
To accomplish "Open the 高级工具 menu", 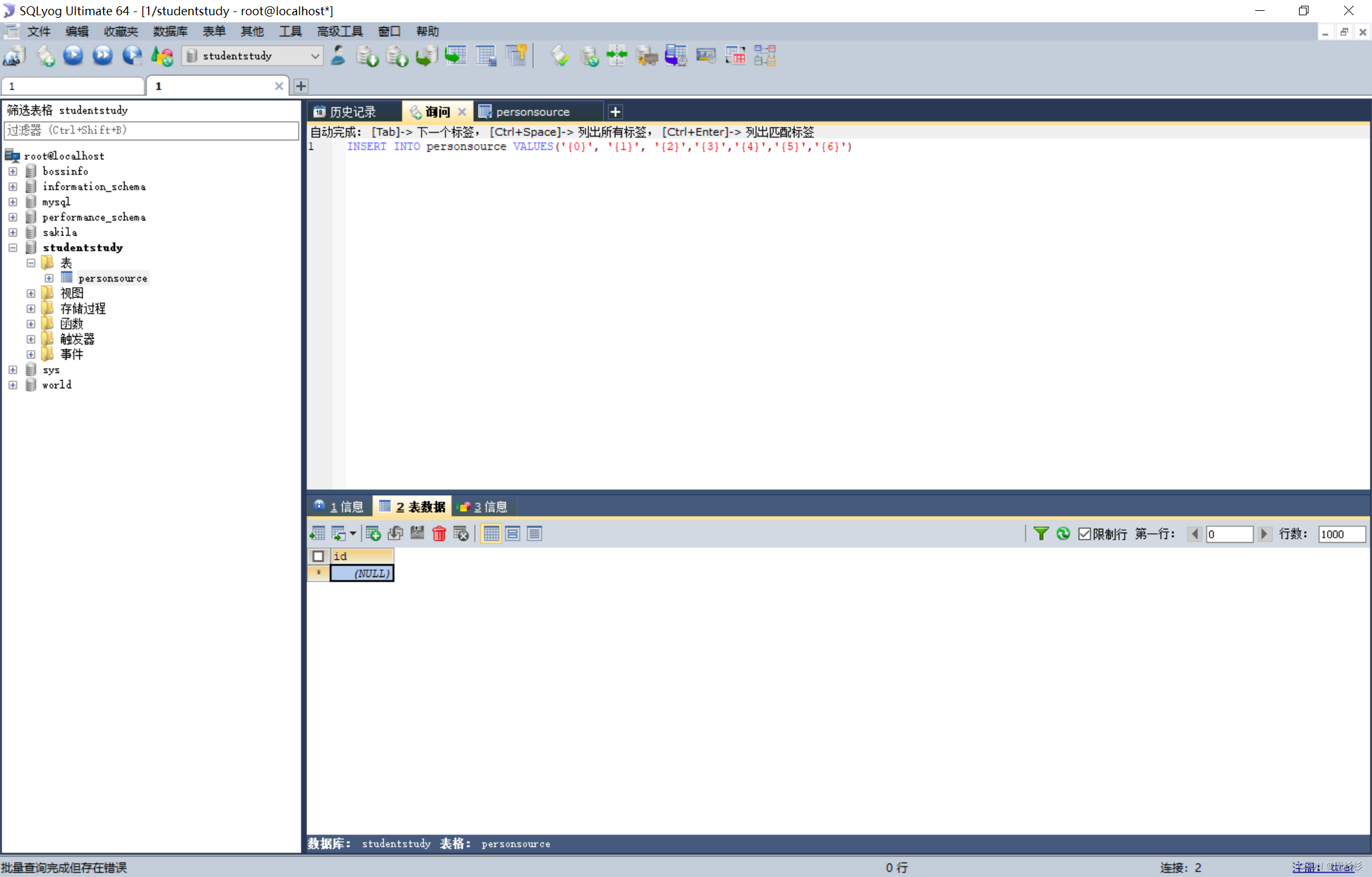I will (x=340, y=31).
